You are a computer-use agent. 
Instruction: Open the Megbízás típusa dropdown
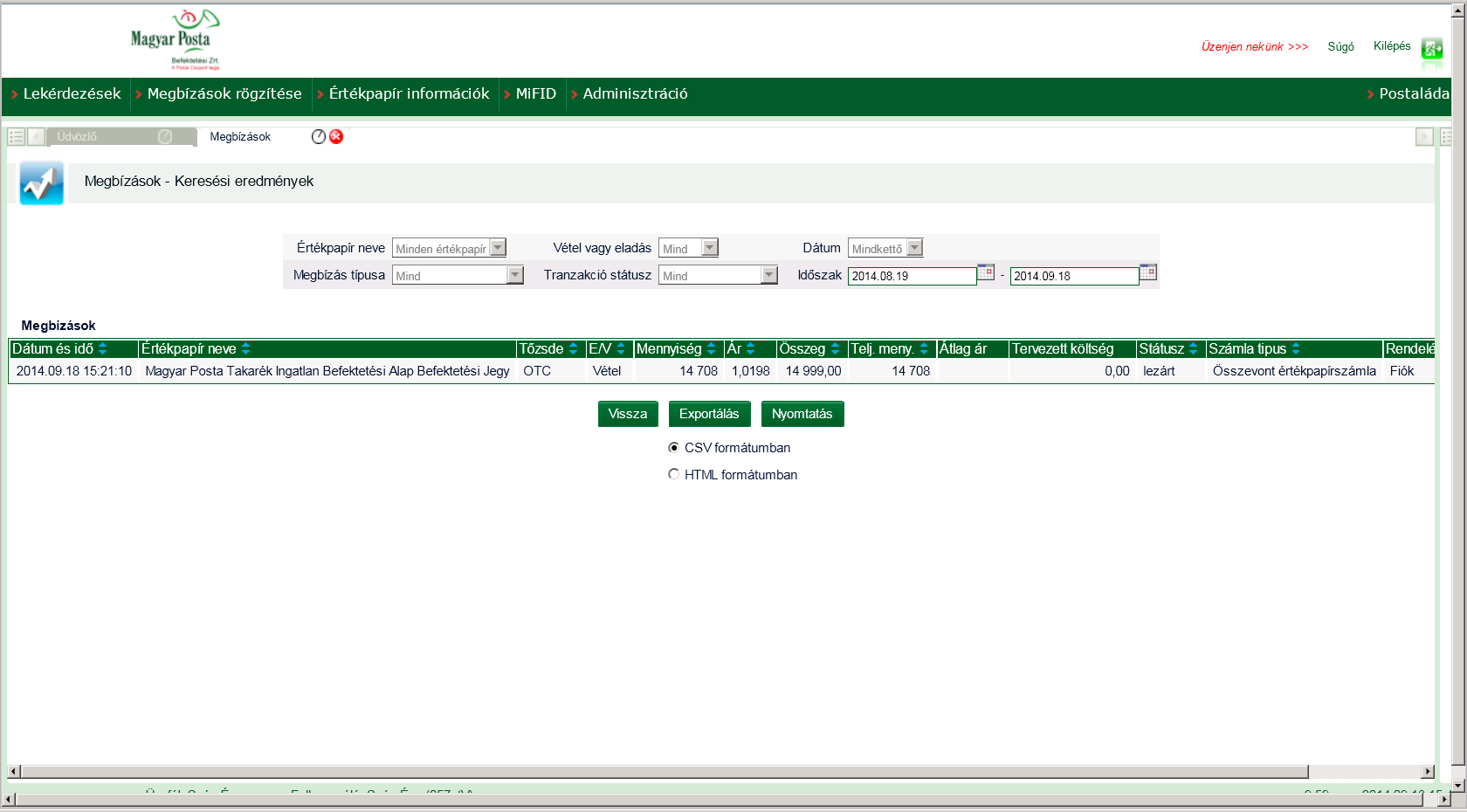(x=458, y=275)
